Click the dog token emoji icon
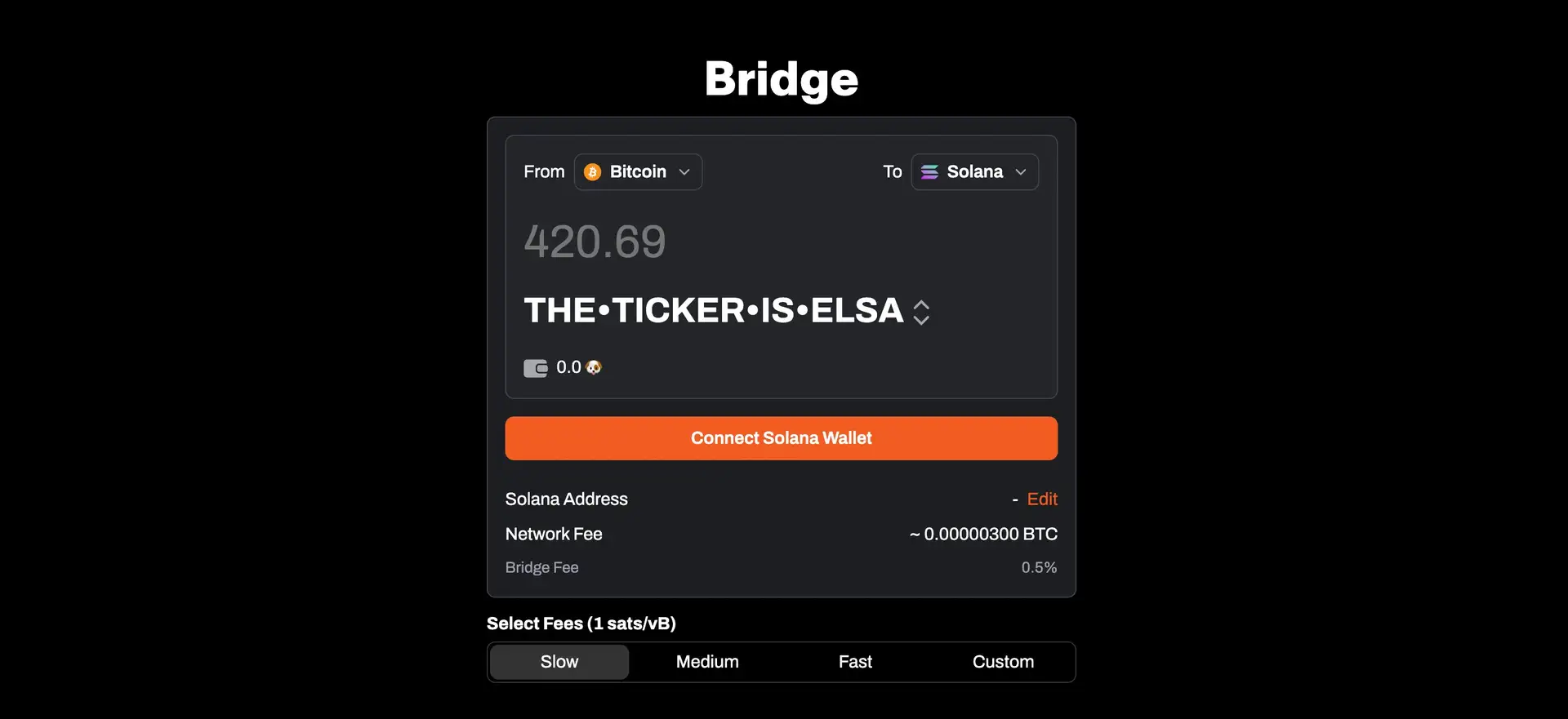Image resolution: width=1568 pixels, height=719 pixels. [x=594, y=367]
